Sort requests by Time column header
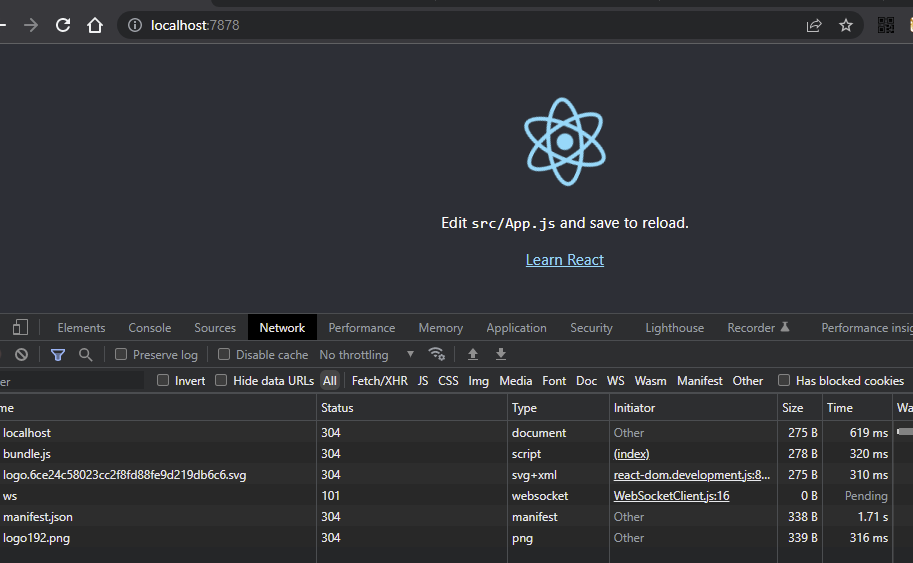The height and width of the screenshot is (563, 913). (857, 408)
